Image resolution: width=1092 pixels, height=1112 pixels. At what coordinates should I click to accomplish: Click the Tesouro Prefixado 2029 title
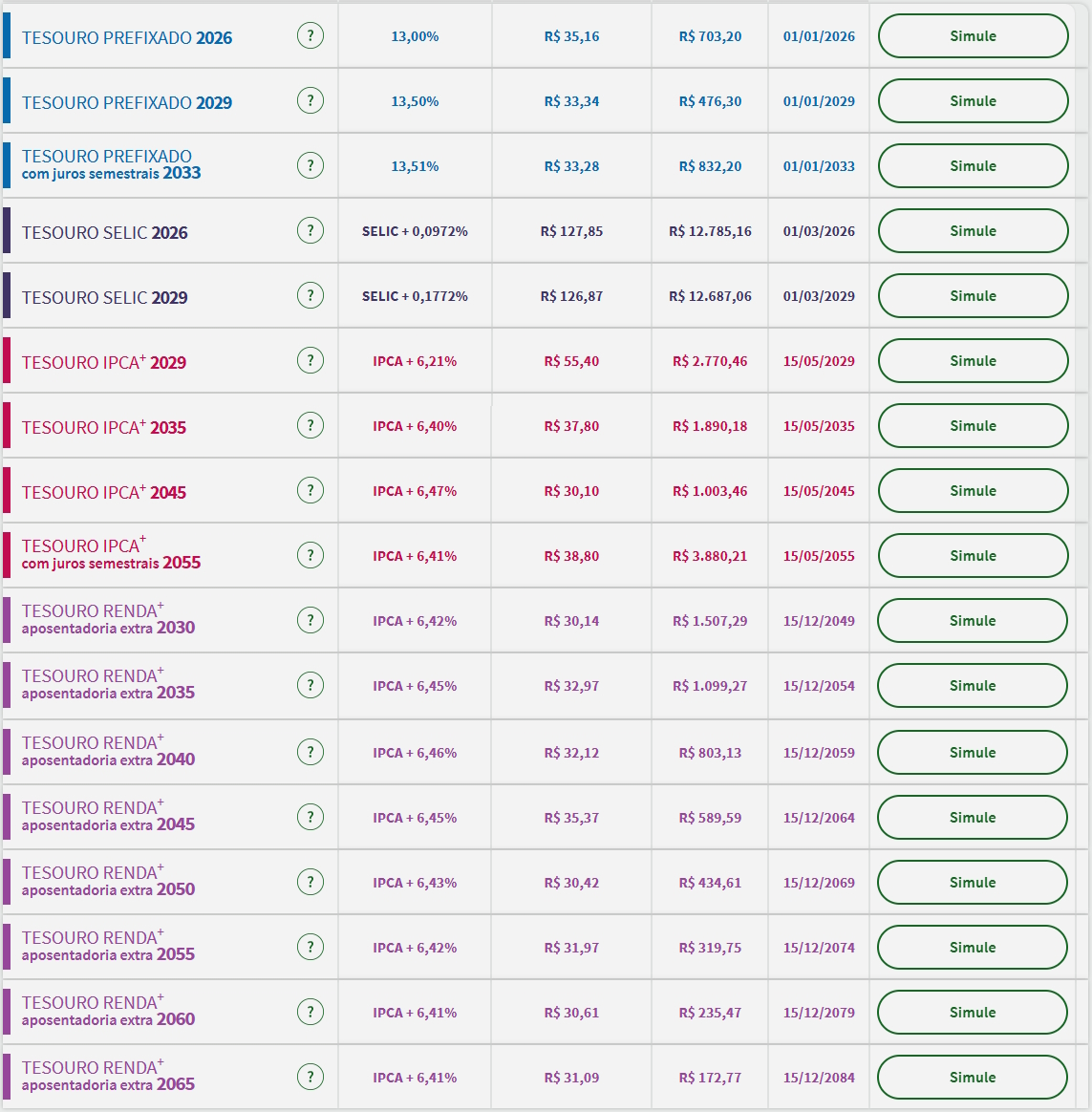(127, 103)
